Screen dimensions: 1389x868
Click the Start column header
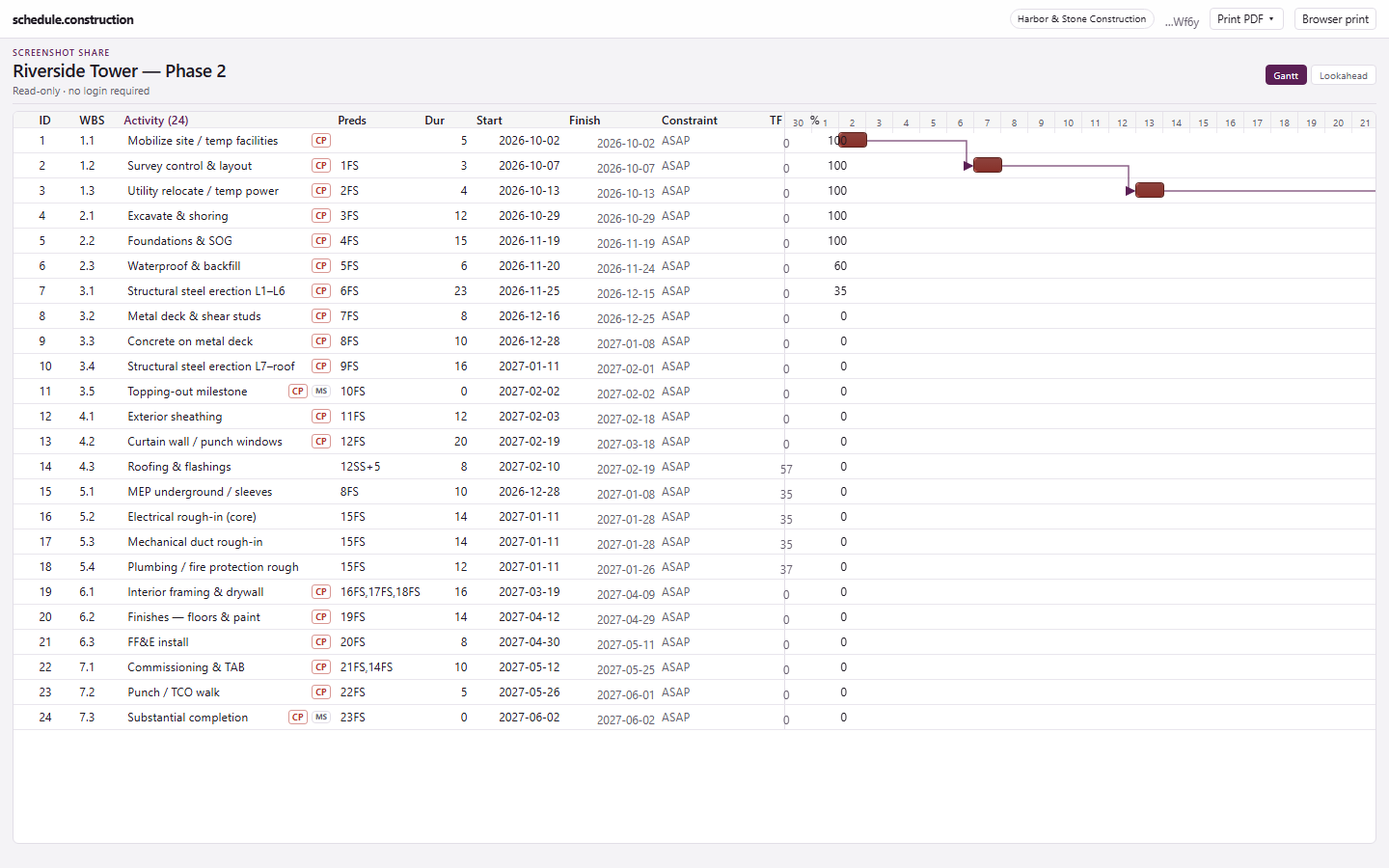(x=489, y=121)
